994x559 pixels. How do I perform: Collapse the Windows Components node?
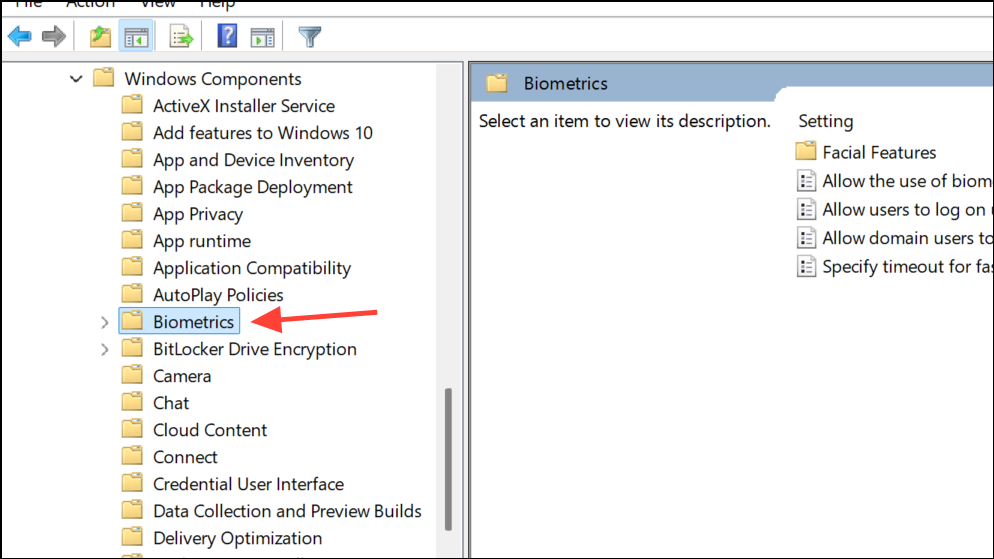(76, 79)
